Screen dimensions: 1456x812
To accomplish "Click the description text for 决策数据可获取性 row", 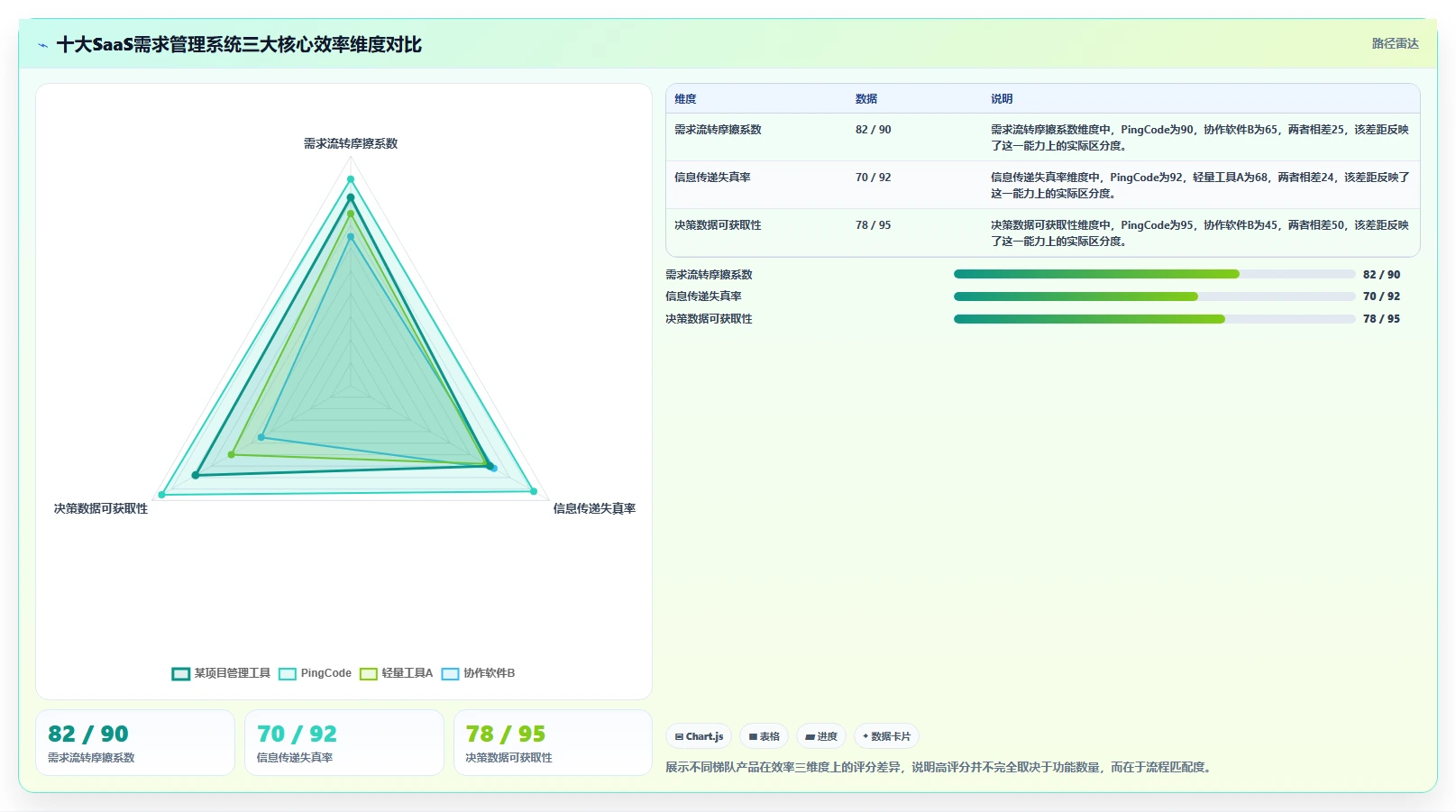I will (1200, 233).
